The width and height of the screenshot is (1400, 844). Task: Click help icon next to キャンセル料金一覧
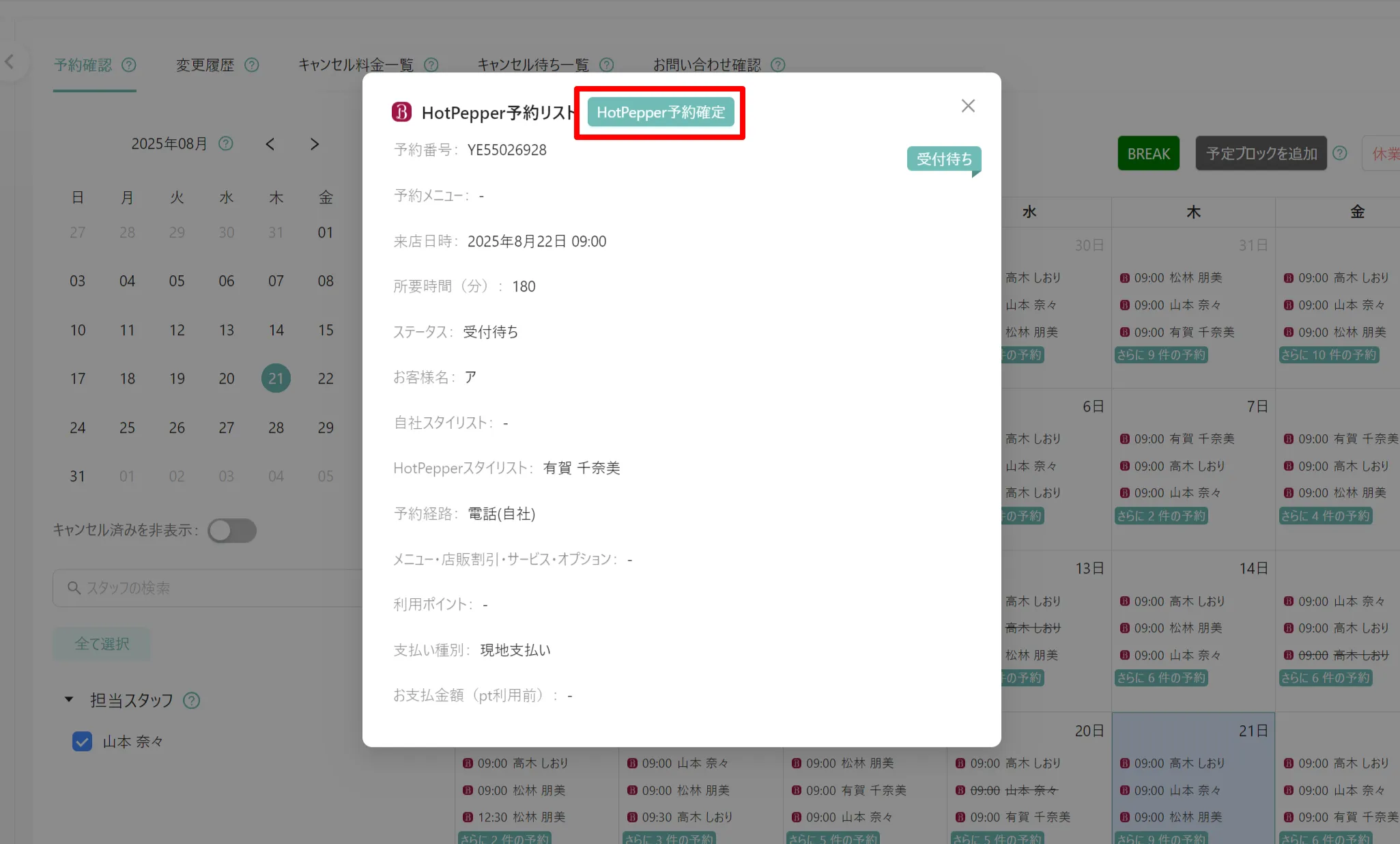click(x=431, y=65)
